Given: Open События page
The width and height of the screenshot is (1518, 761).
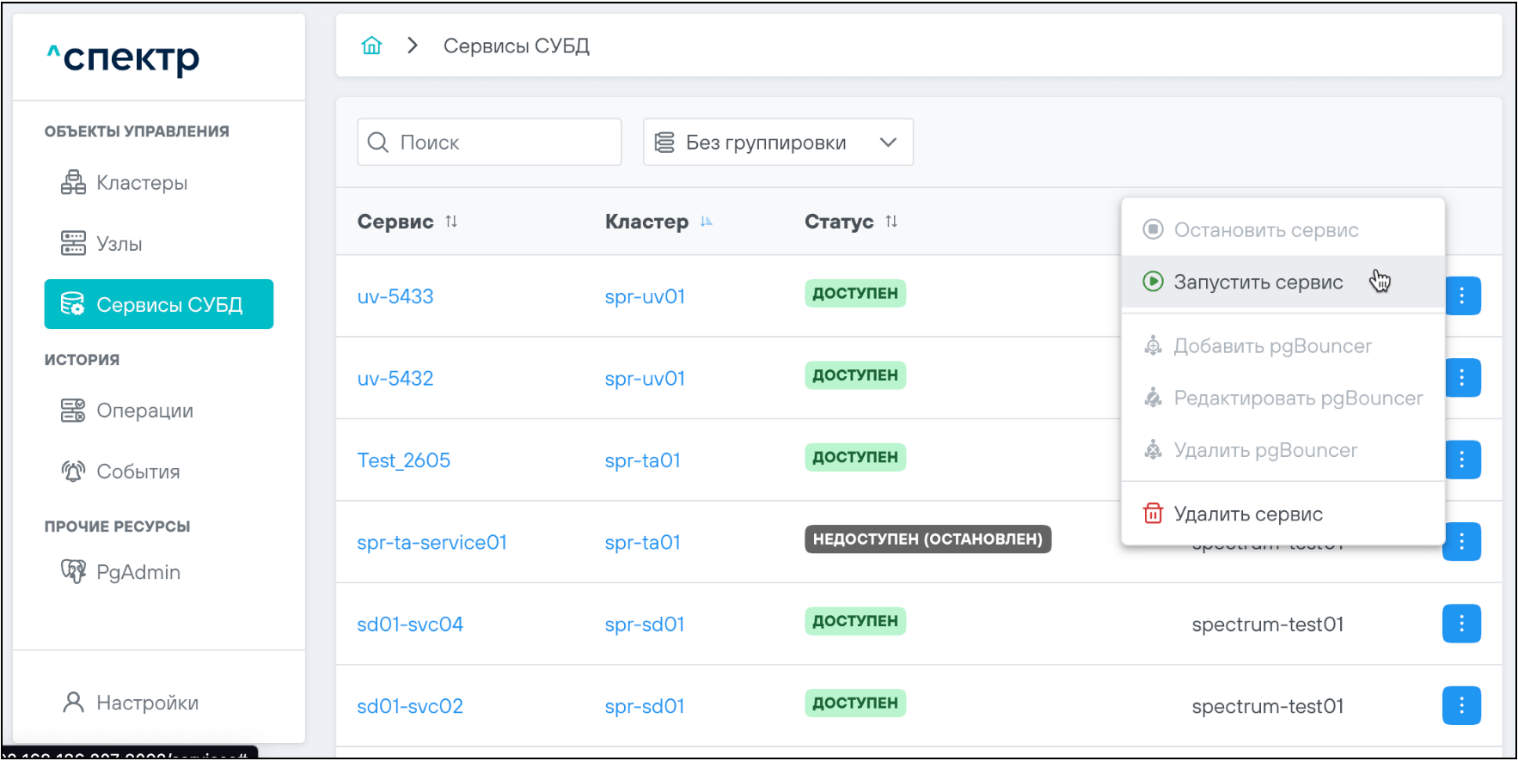Looking at the screenshot, I should tap(137, 472).
